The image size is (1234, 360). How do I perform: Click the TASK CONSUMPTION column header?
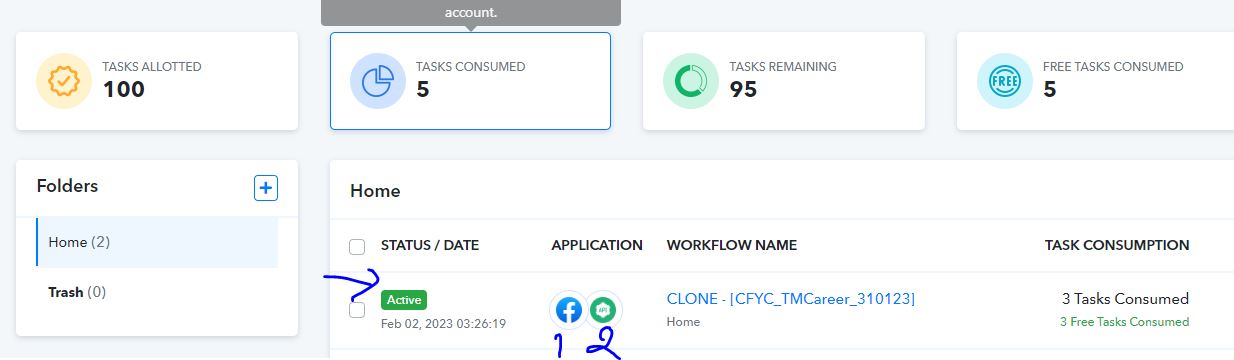1117,245
